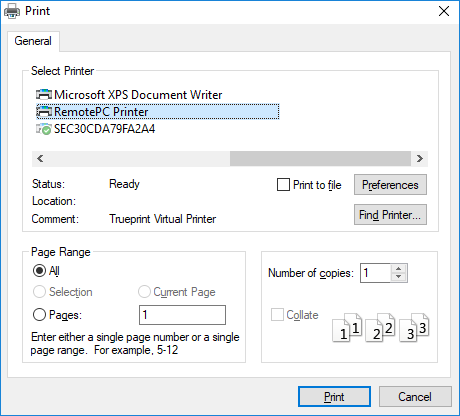Click the Pages range input field
Image resolution: width=460 pixels, height=416 pixels.
[x=182, y=315]
